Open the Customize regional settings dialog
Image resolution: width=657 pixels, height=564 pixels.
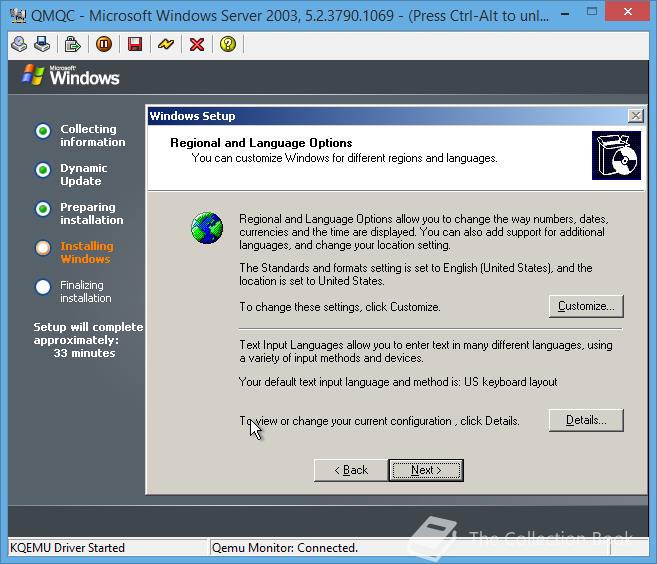pos(586,306)
